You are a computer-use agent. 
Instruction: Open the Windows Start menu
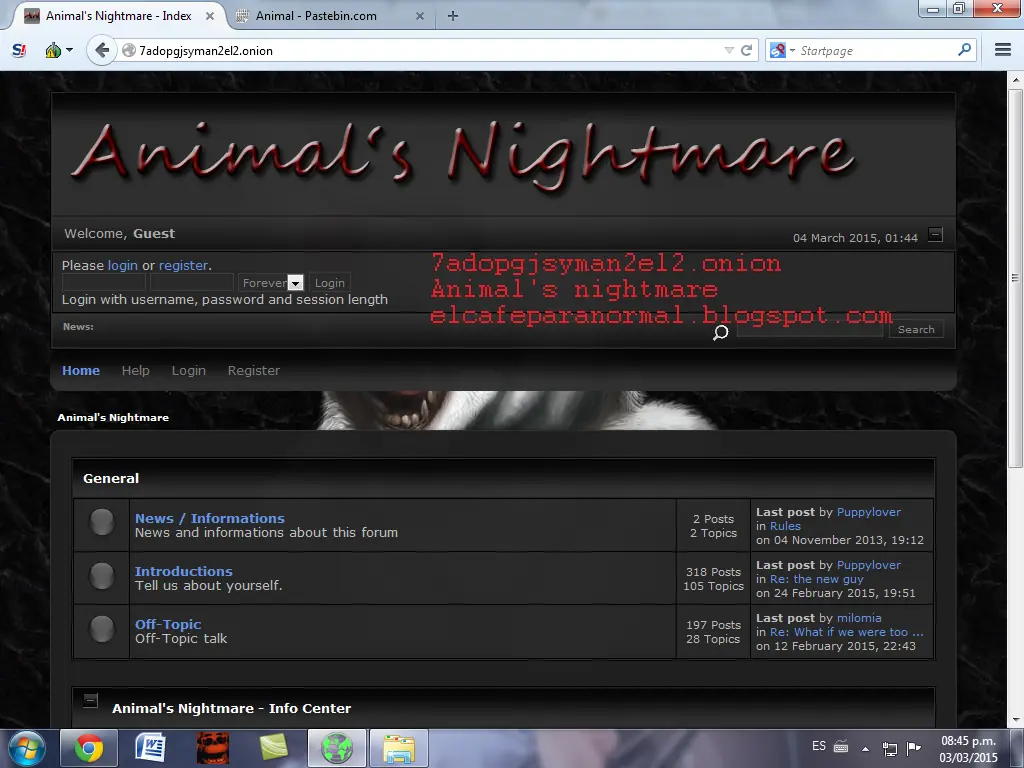[x=27, y=748]
